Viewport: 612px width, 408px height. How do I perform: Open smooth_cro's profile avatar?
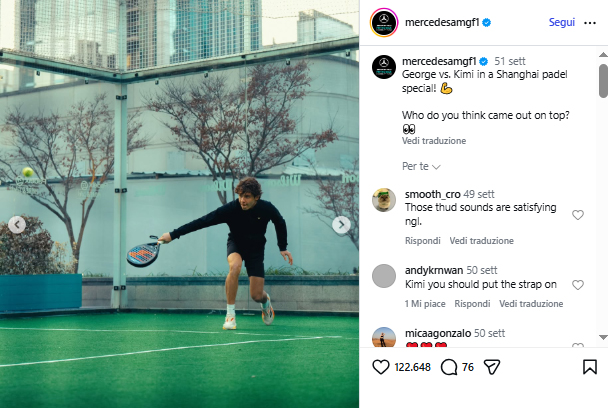click(383, 198)
